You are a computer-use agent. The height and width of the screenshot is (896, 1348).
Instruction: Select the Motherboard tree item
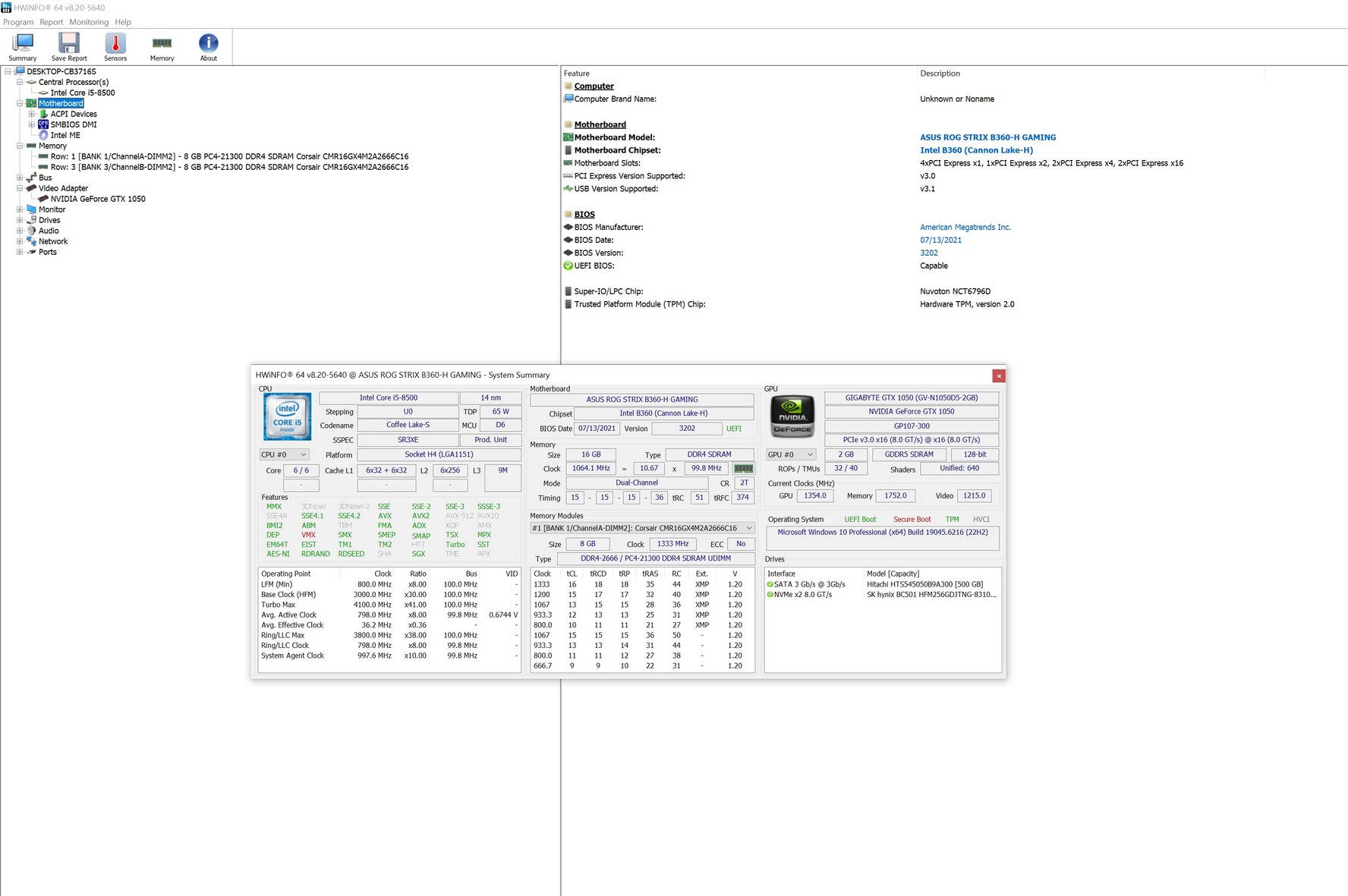click(x=61, y=103)
